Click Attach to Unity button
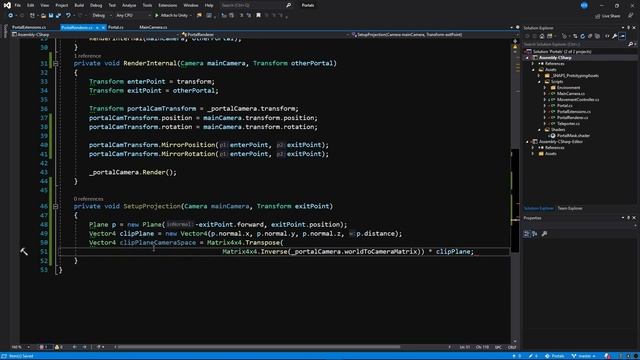 171,16
